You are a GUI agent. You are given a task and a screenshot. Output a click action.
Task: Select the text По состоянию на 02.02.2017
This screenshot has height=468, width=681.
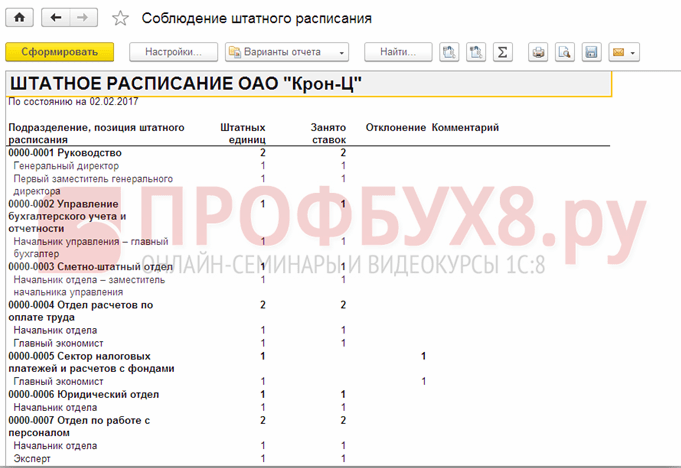pos(73,102)
